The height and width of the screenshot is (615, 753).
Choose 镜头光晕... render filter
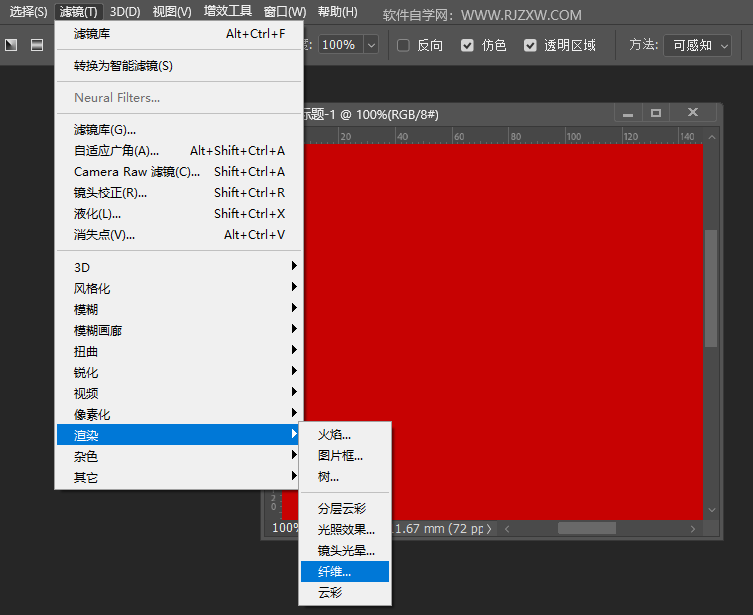tap(345, 551)
